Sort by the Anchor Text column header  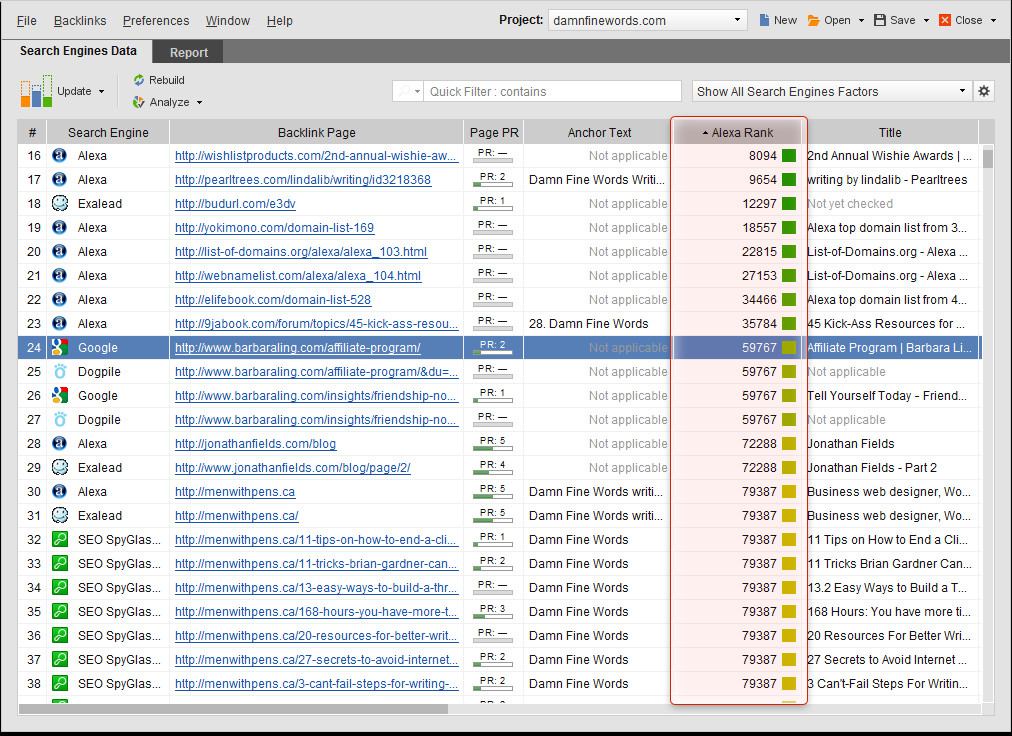(599, 132)
